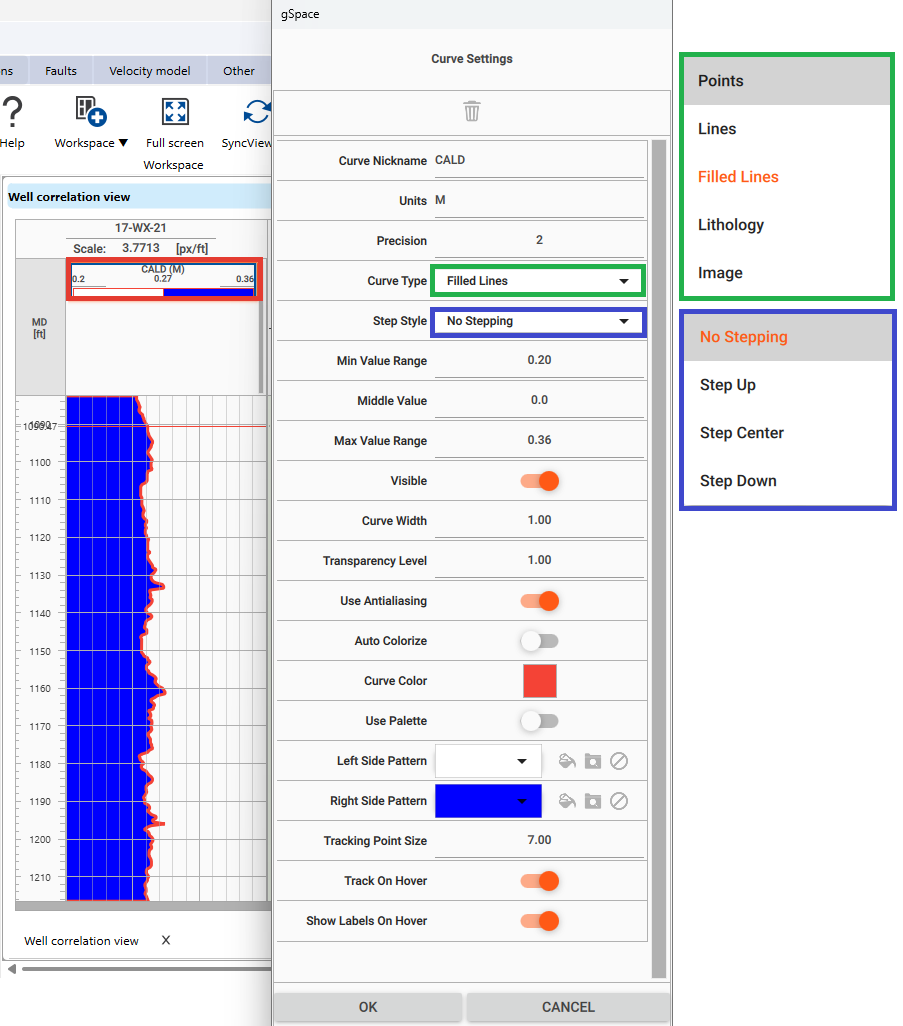
Task: Clear the Right Side Pattern using the prohibition icon
Action: pos(619,801)
